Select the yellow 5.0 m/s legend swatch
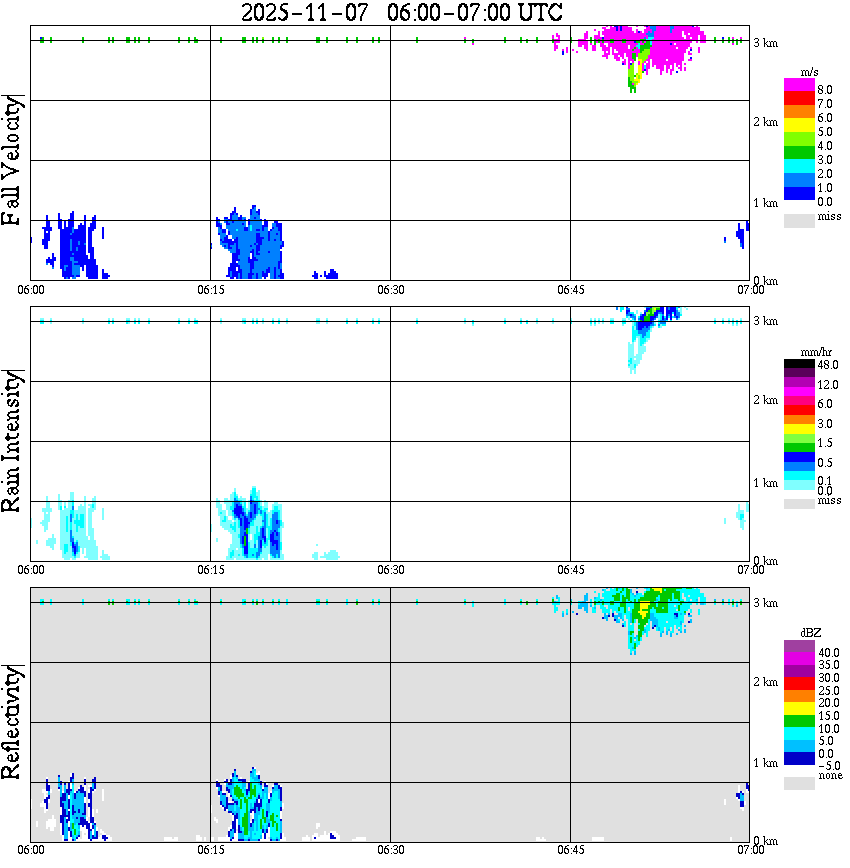Image resolution: width=850 pixels, height=868 pixels. click(799, 126)
